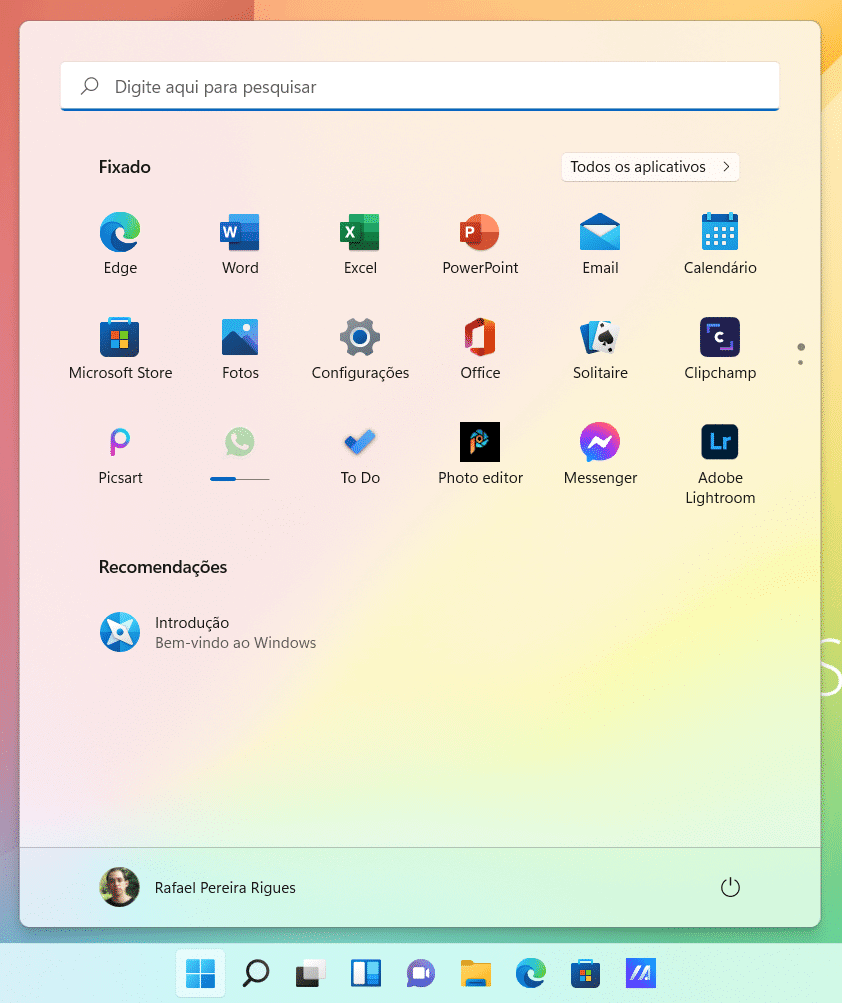Click the Start button on the taskbar
This screenshot has width=842, height=1003.
click(200, 974)
